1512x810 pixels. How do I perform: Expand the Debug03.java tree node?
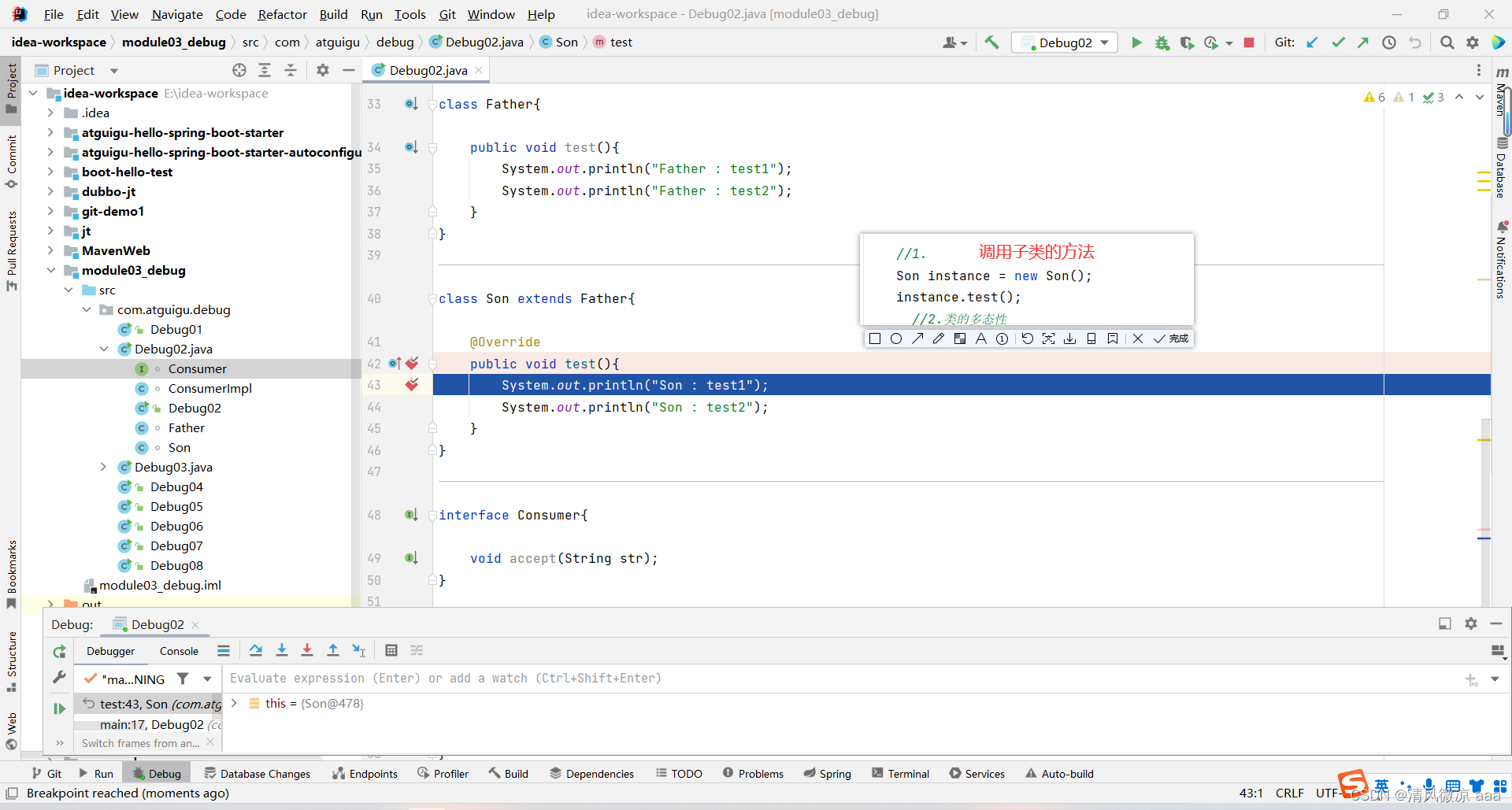[x=103, y=467]
